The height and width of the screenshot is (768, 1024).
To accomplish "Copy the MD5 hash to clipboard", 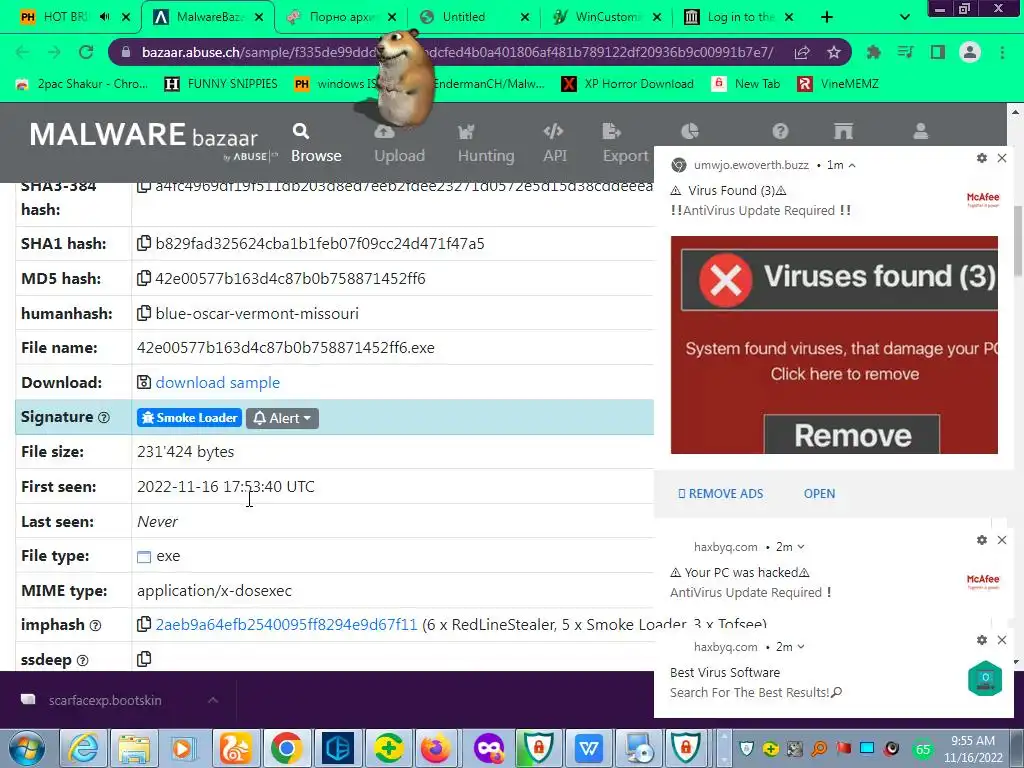I will (x=144, y=278).
